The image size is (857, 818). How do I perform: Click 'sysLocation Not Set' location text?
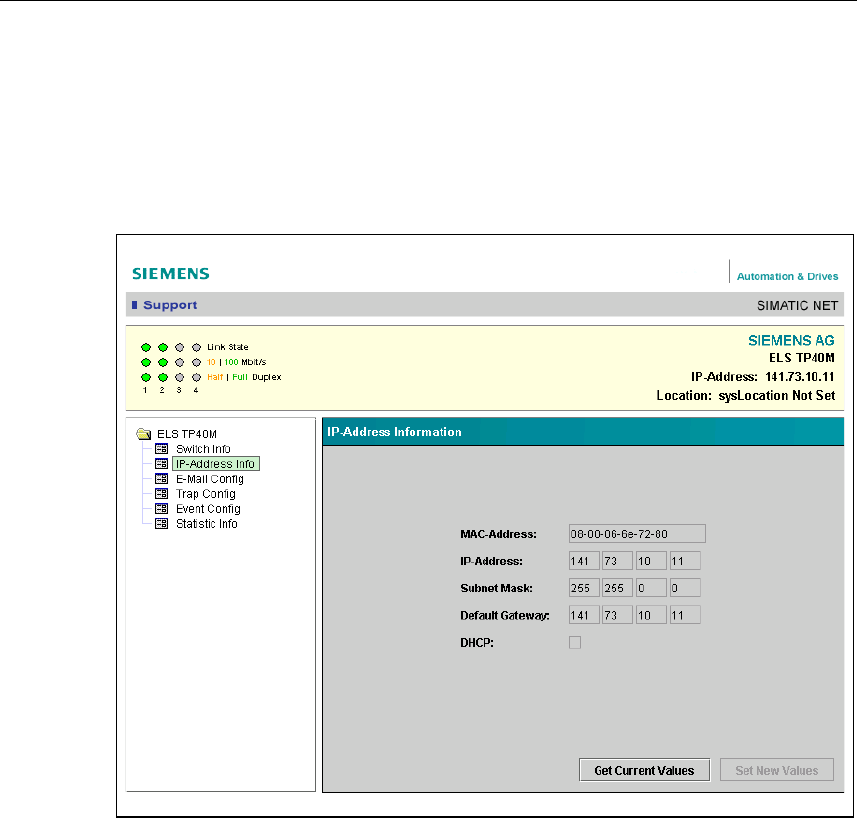click(777, 396)
